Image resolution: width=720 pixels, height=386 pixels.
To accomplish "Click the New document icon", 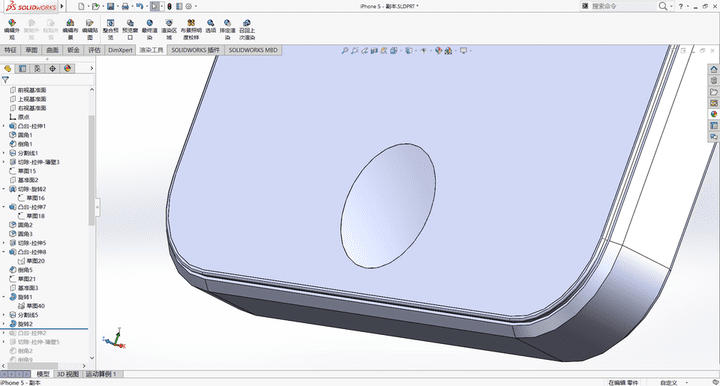I will click(x=81, y=6).
